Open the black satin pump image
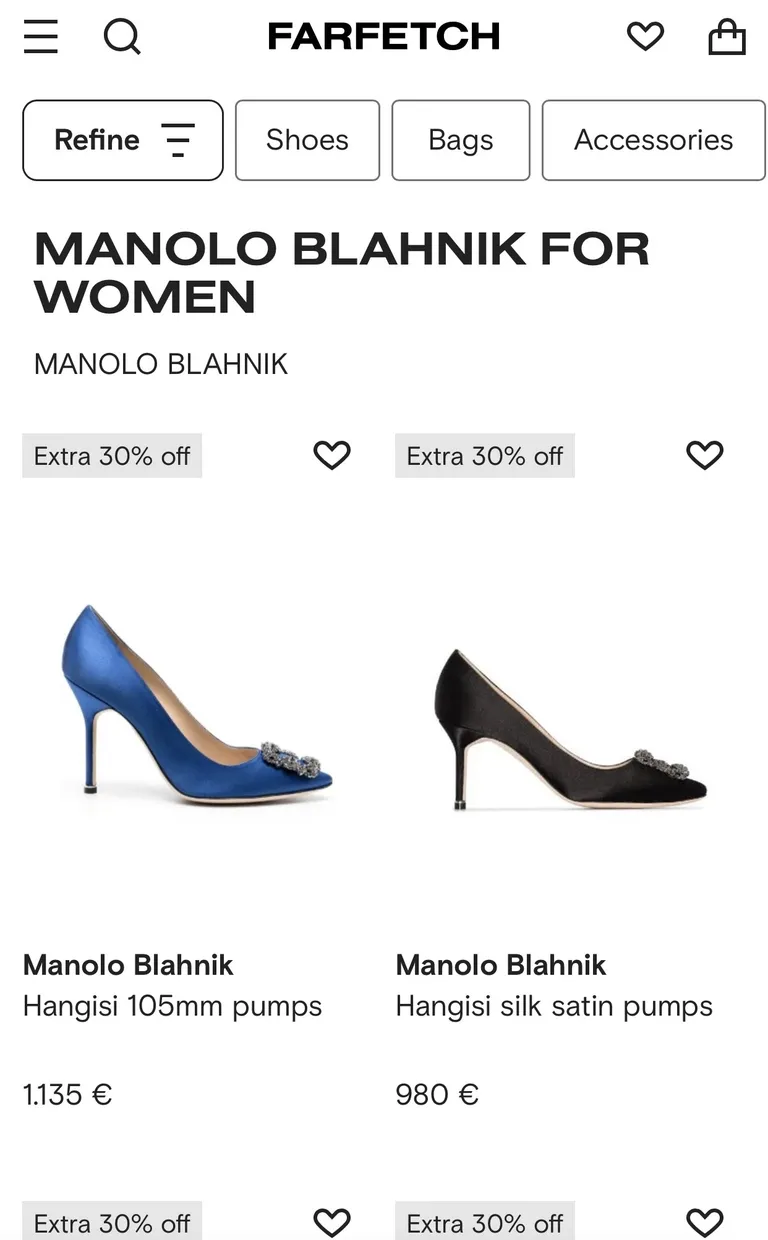This screenshot has width=768, height=1240. click(570, 729)
